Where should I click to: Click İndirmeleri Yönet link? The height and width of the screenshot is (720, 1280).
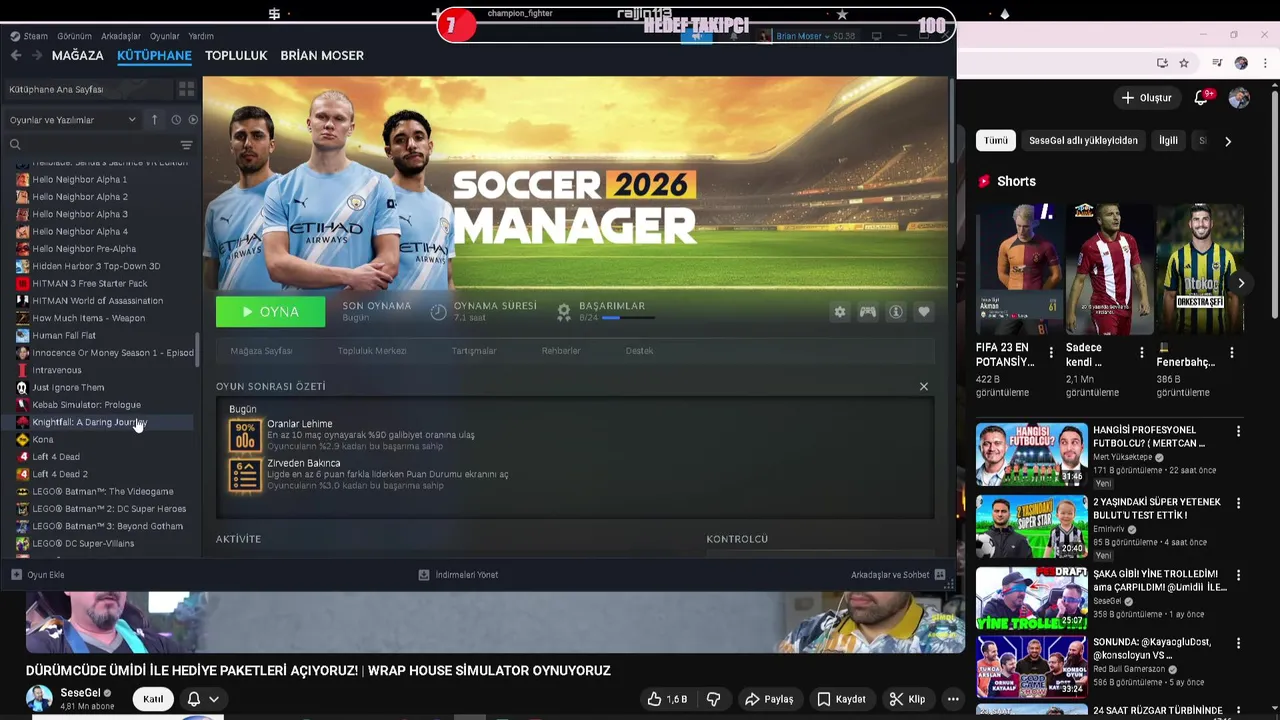[458, 575]
